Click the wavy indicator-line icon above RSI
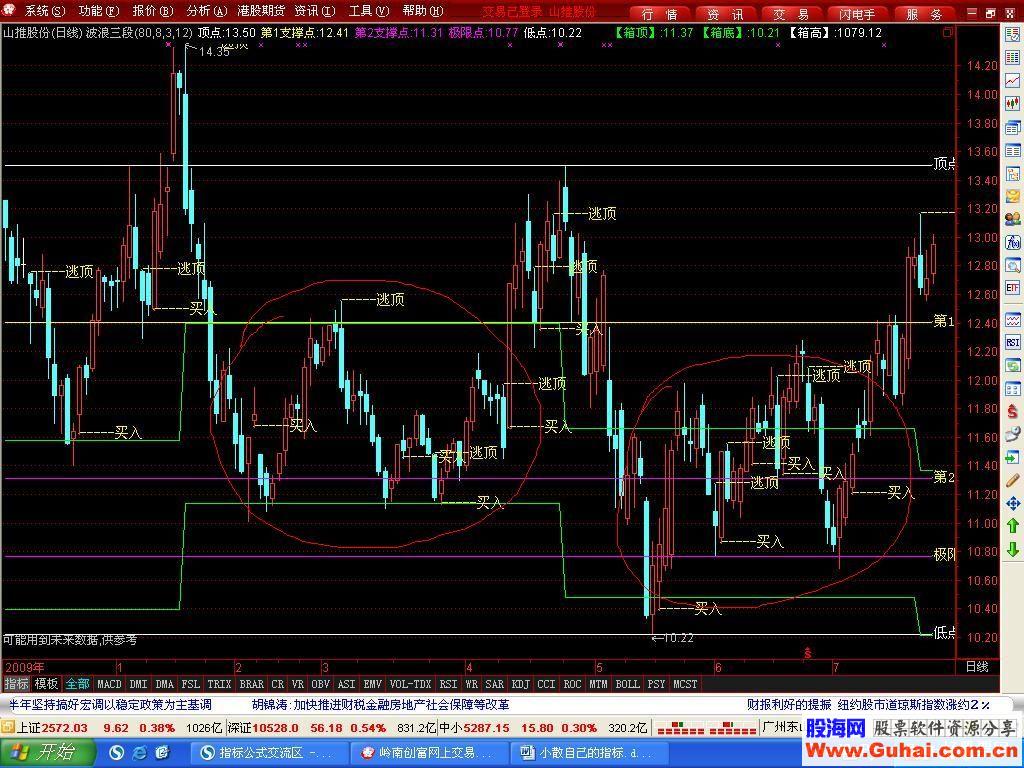1024x768 pixels. (x=1012, y=320)
